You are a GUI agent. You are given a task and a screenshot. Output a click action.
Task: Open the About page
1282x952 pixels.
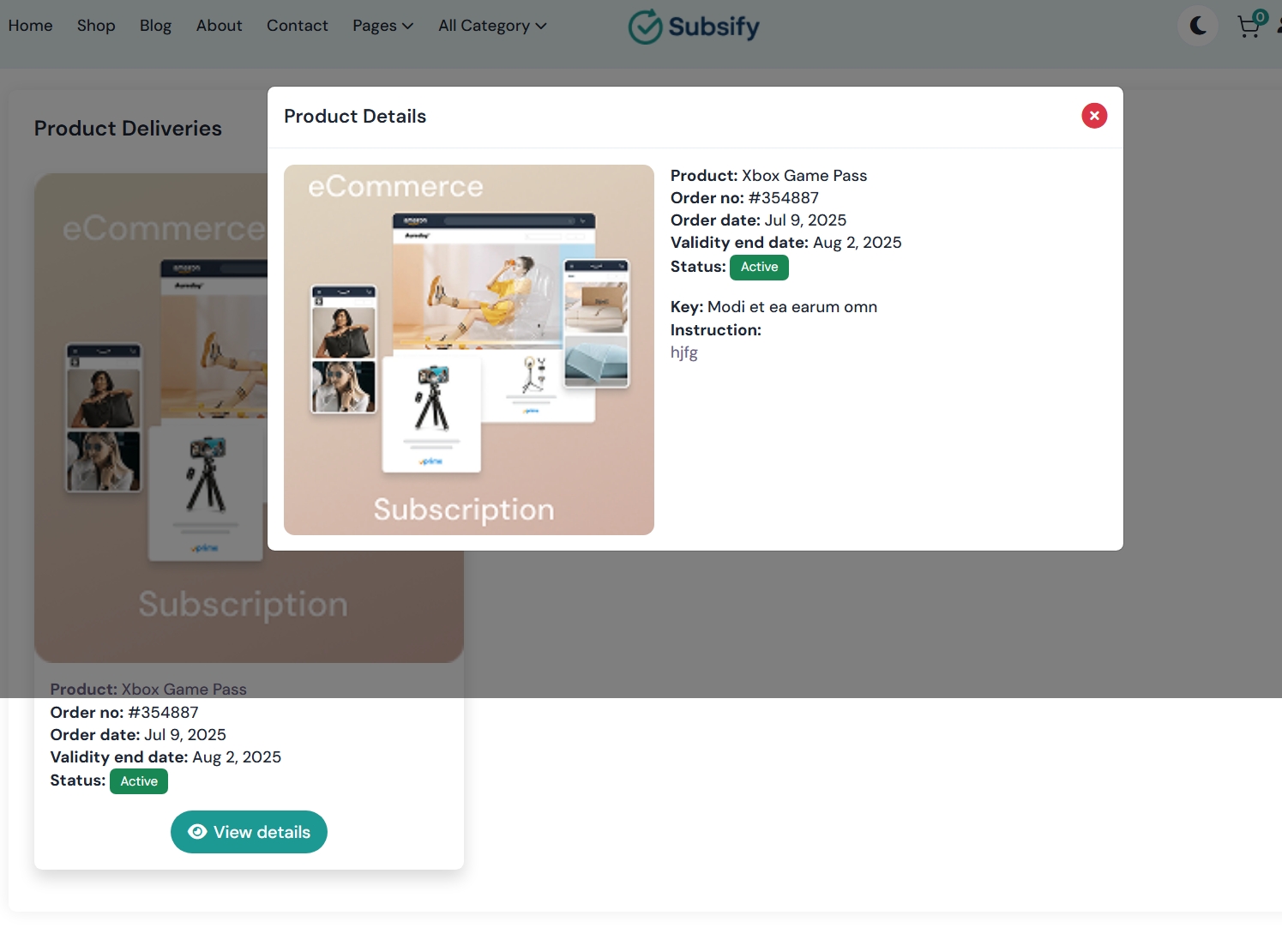[219, 26]
